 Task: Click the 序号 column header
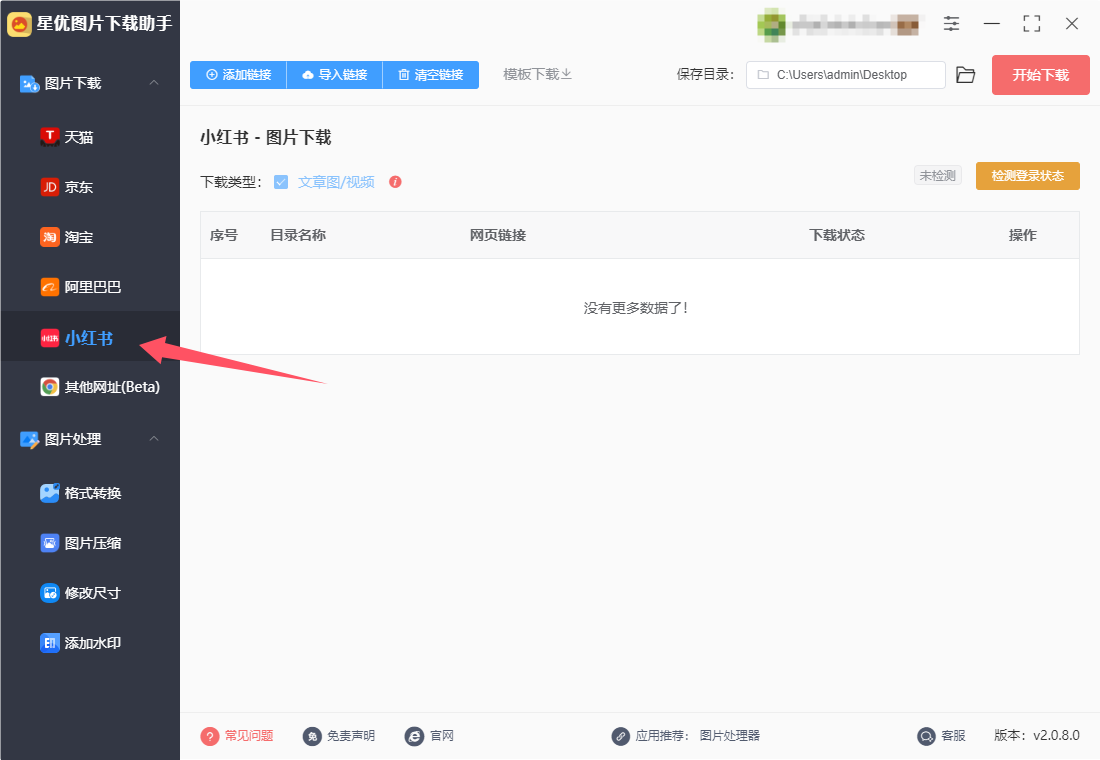point(224,235)
